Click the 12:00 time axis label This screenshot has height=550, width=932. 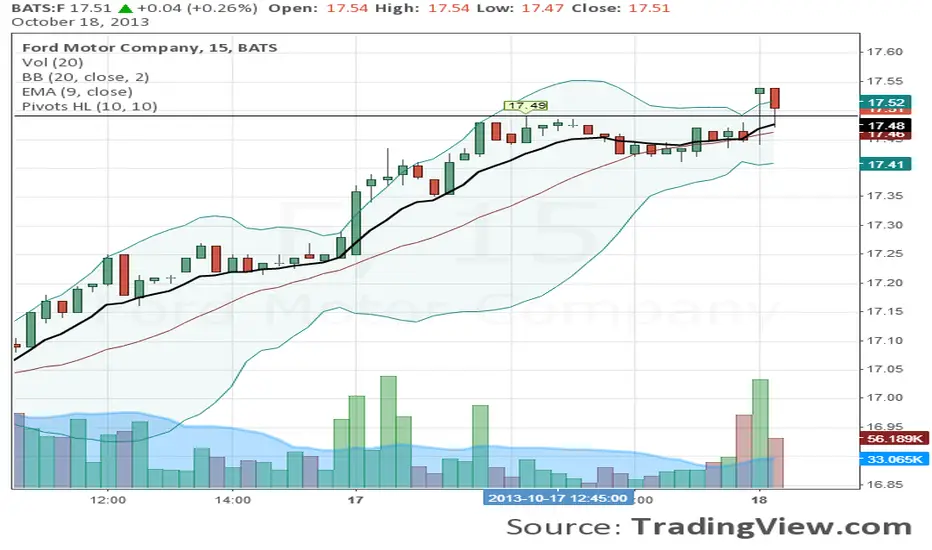(108, 500)
